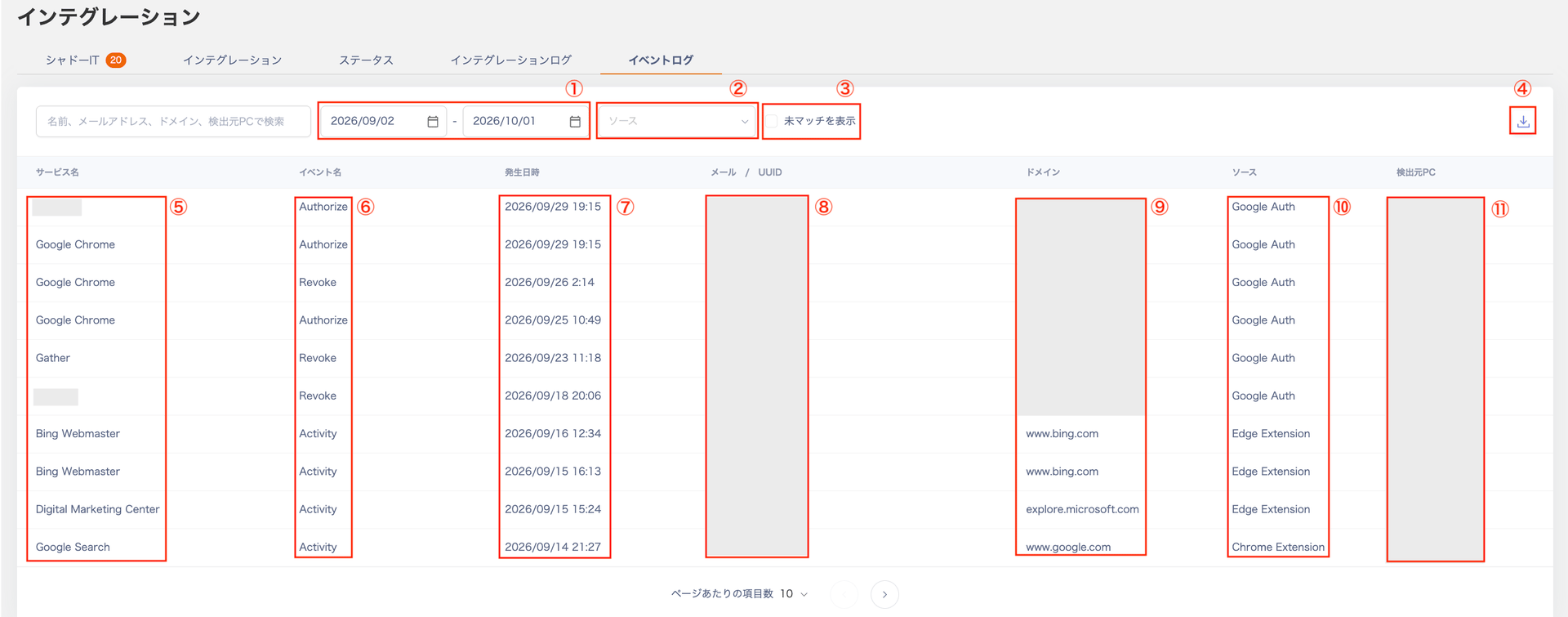Click the www.google.com domain cell
The image size is (1568, 617).
coord(1068,547)
